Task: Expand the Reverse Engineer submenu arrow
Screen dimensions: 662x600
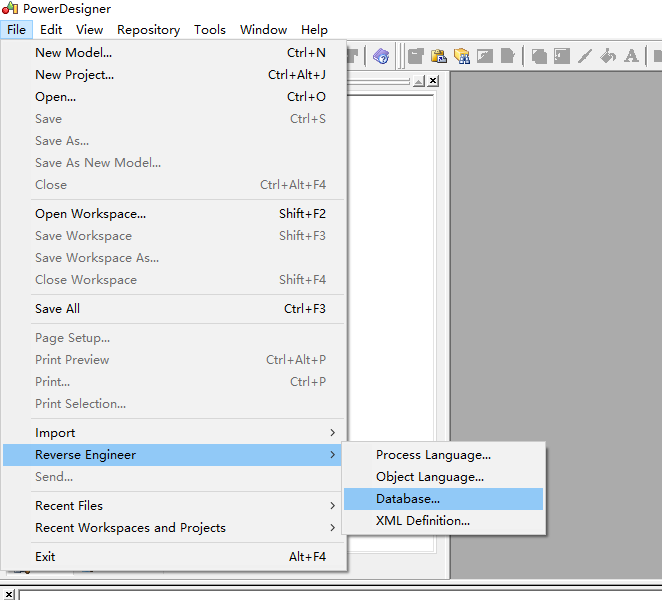Action: pyautogui.click(x=333, y=455)
